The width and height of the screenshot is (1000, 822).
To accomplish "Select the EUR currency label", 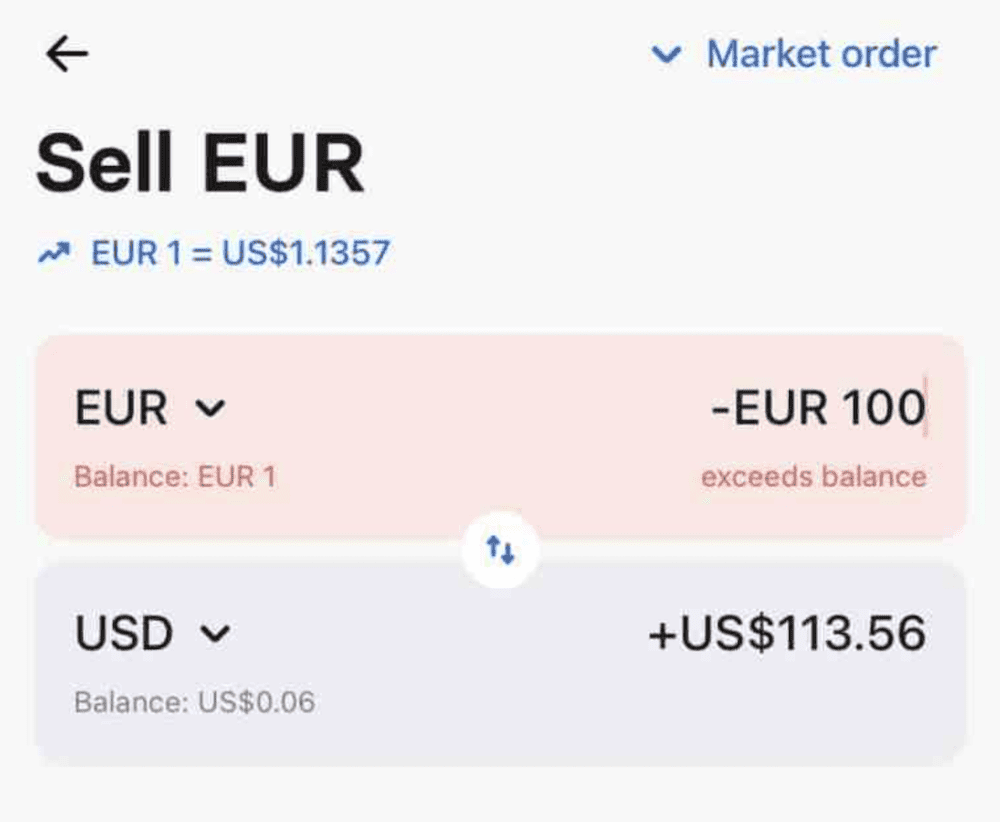I will tap(121, 408).
